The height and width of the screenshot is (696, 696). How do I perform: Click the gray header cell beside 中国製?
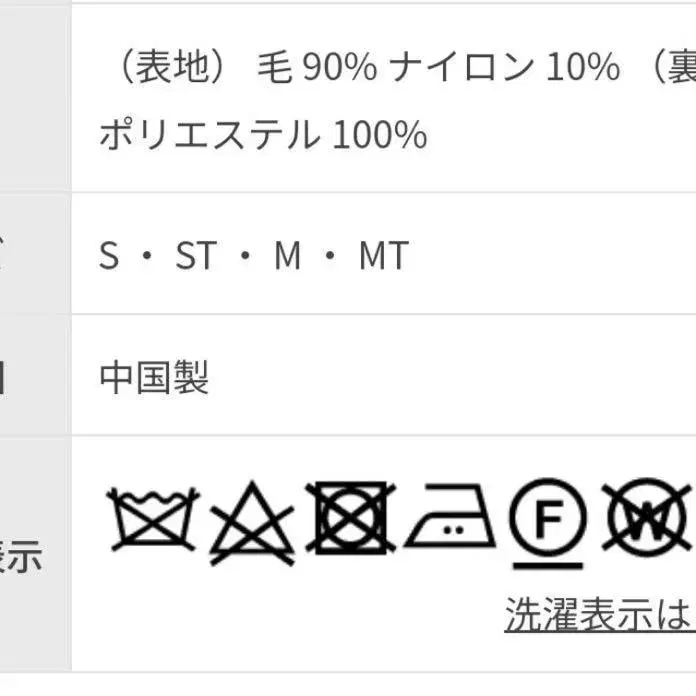[x=34, y=376]
